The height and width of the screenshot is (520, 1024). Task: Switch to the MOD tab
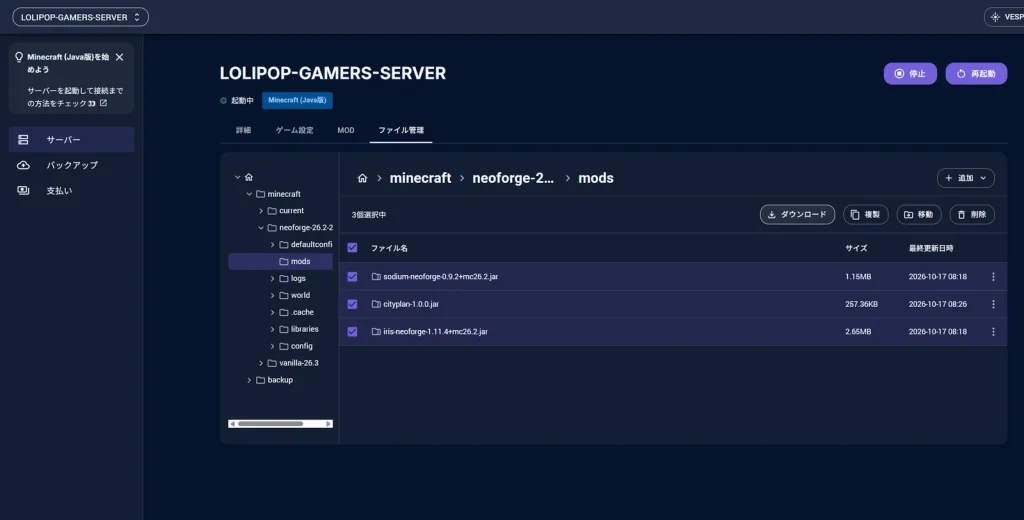(x=345, y=130)
